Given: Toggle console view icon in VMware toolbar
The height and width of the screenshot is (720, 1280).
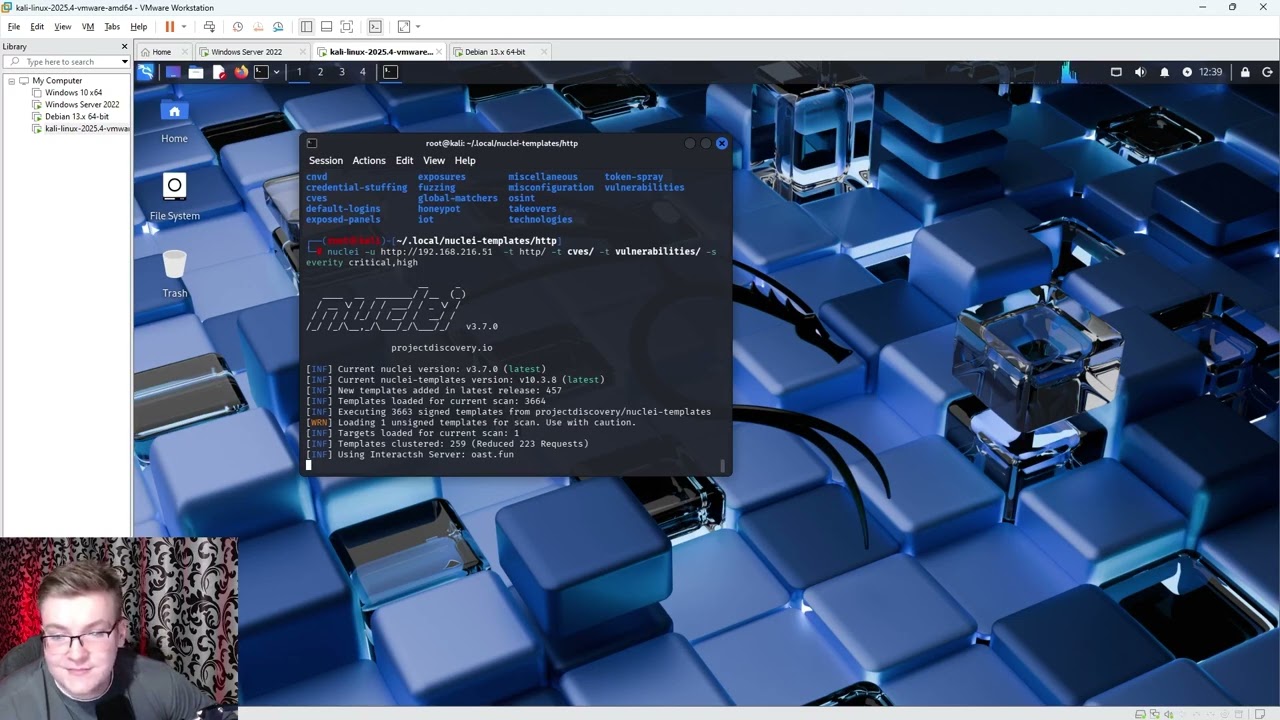Looking at the screenshot, I should click(375, 26).
